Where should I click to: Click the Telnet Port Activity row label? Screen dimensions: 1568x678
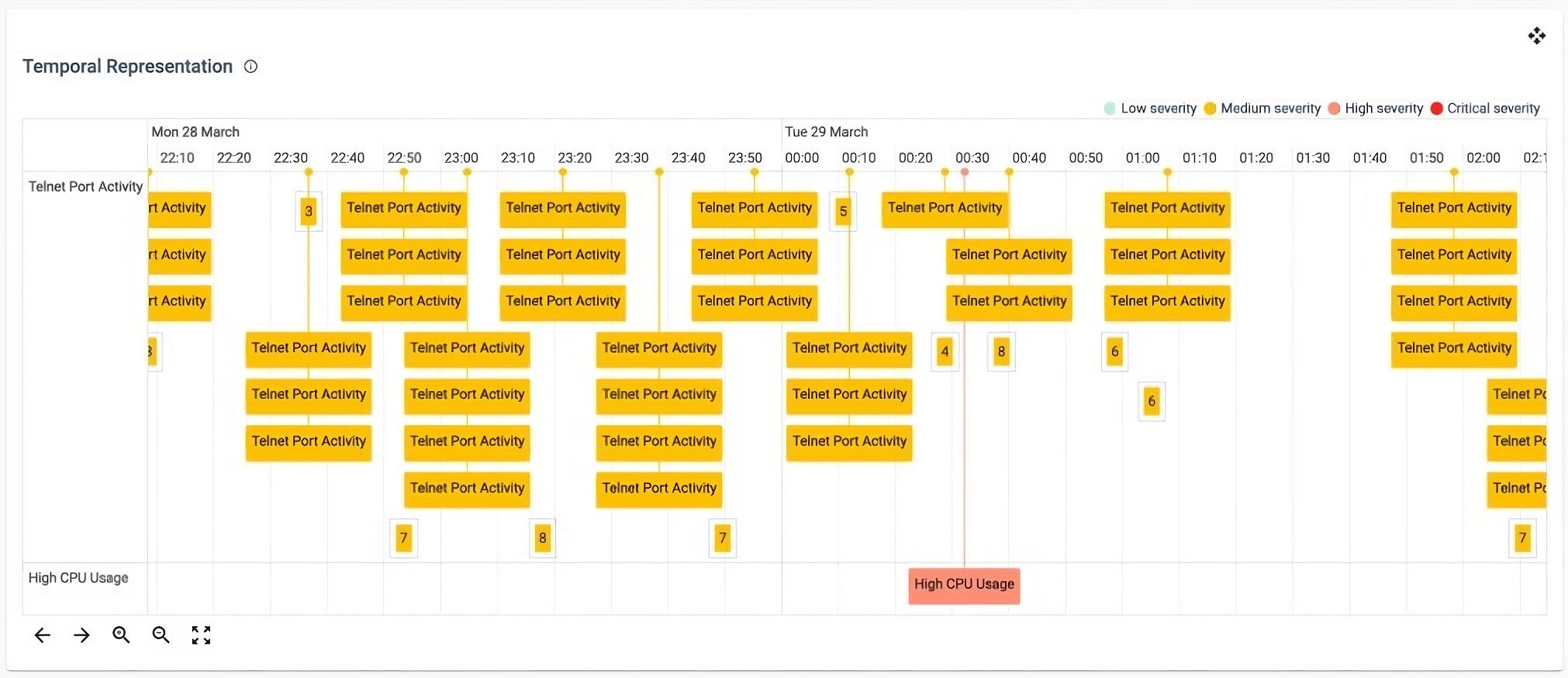pyautogui.click(x=85, y=187)
